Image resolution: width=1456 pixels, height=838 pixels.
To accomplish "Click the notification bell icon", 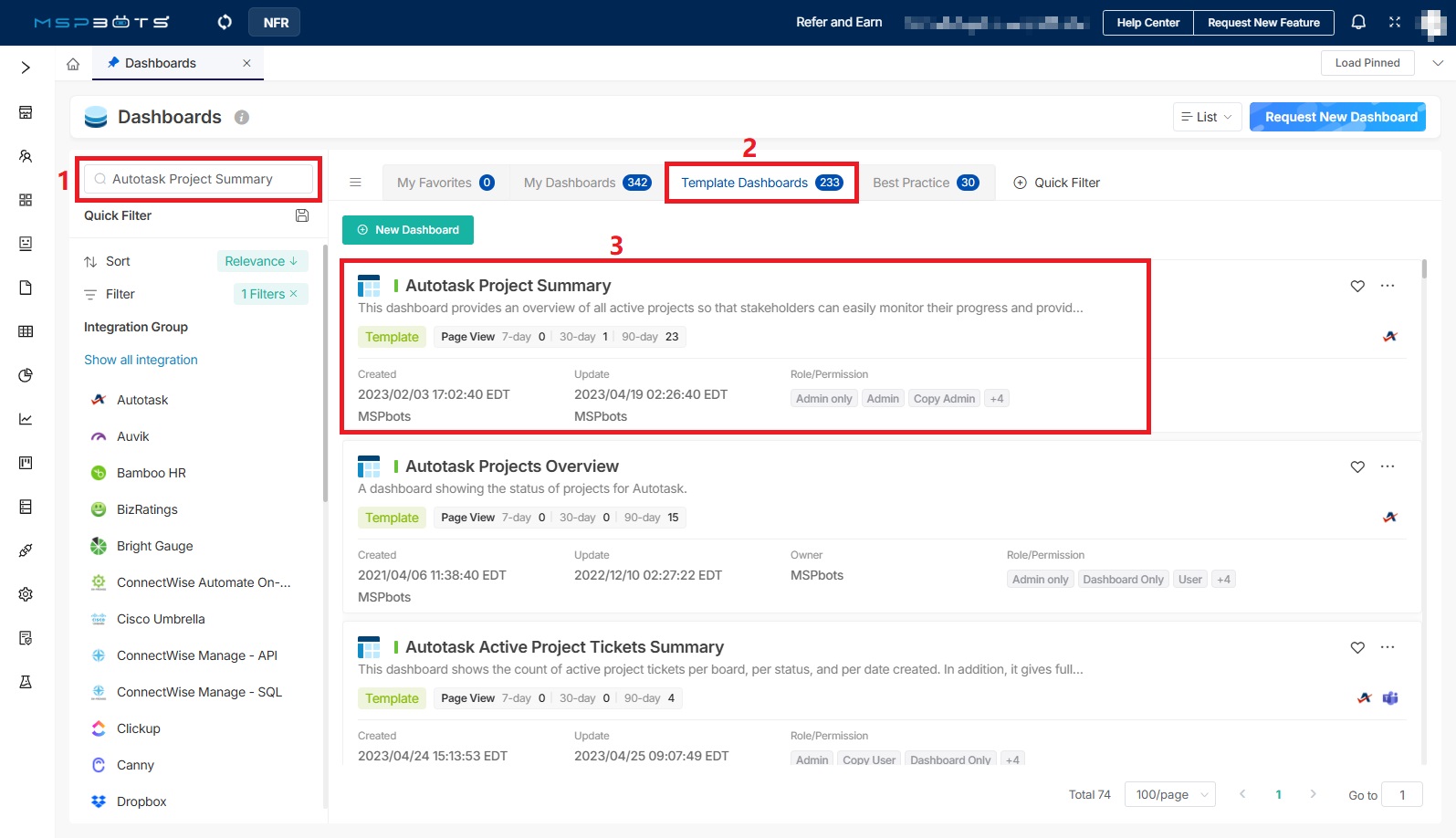I will coord(1358,22).
